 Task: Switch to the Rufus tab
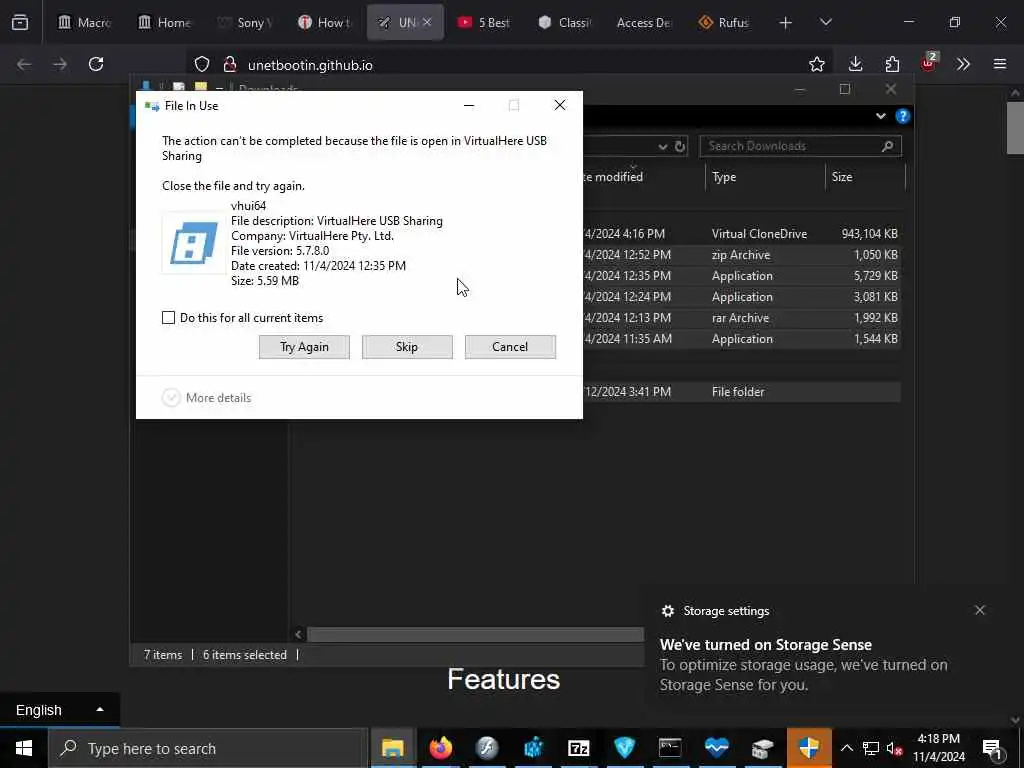coord(724,22)
